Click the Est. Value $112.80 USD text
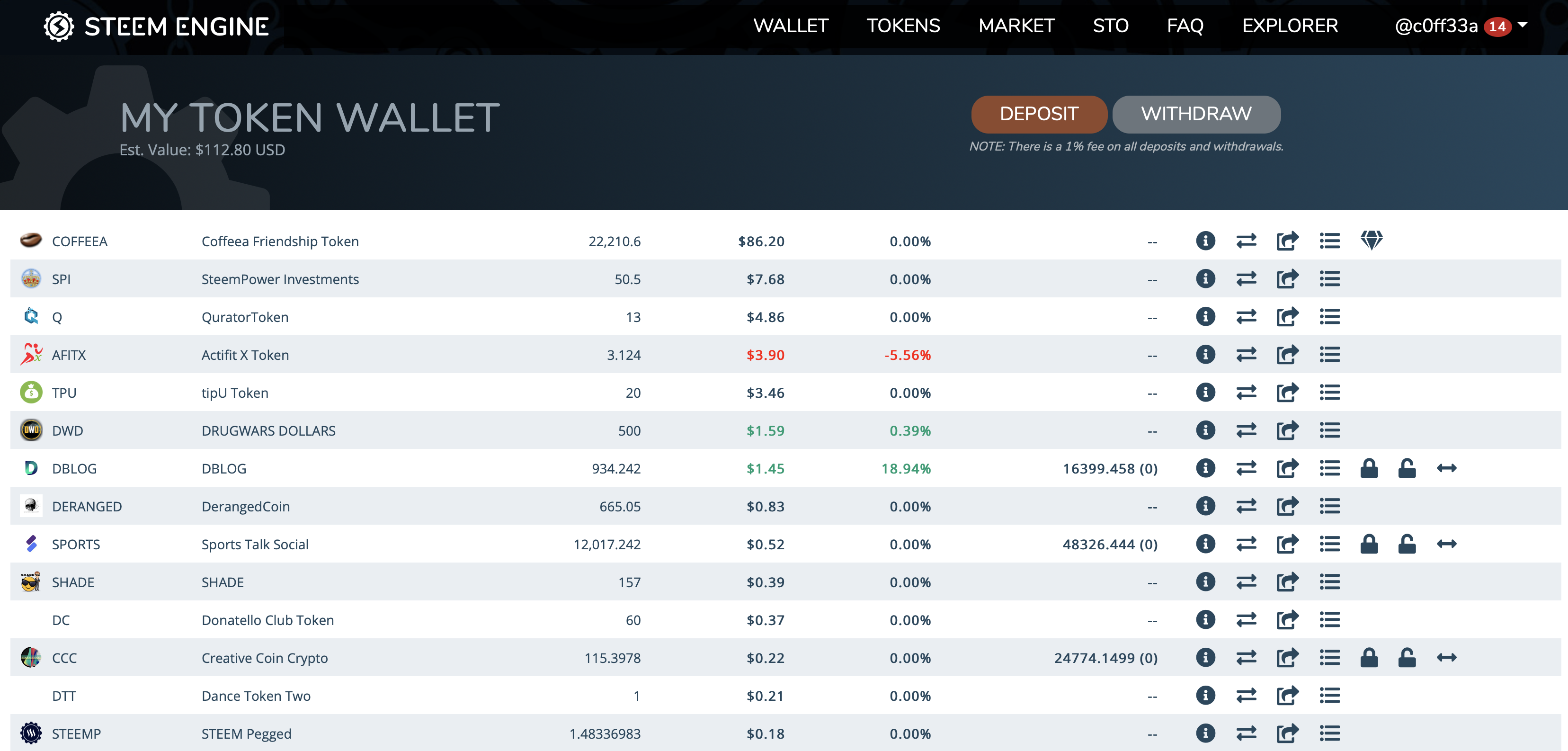1568x751 pixels. pyautogui.click(x=202, y=150)
